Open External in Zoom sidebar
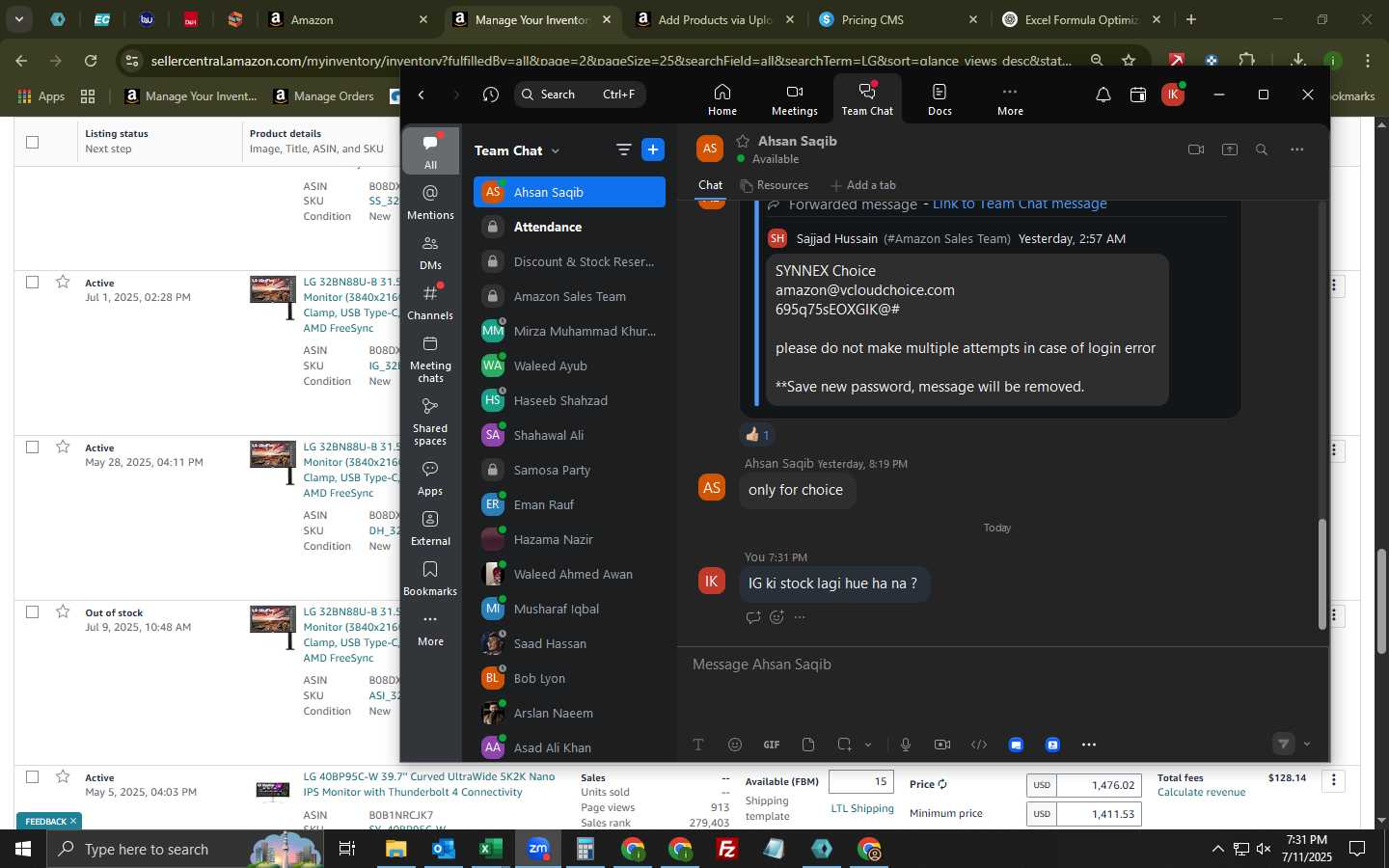This screenshot has height=868, width=1389. [430, 529]
